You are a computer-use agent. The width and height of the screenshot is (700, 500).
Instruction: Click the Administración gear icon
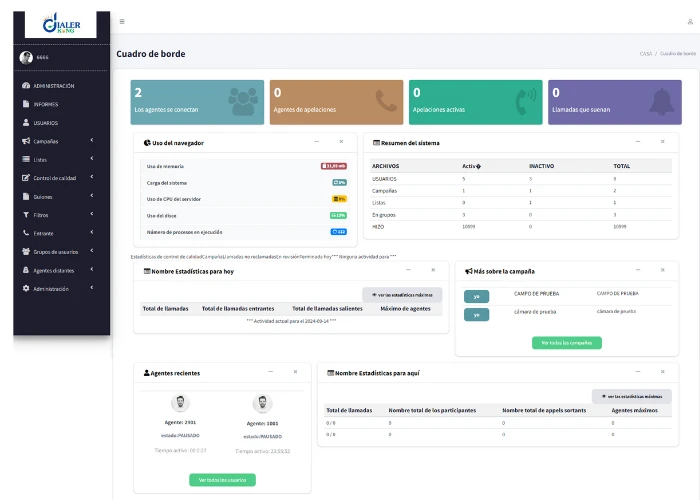tap(26, 288)
